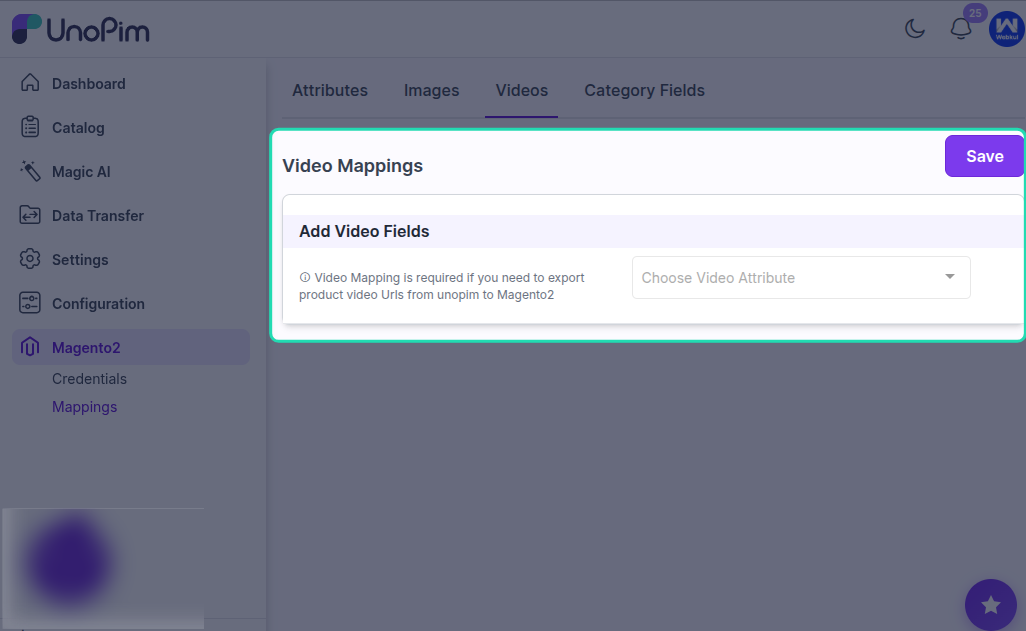Click the Add Video Fields heading

(364, 231)
